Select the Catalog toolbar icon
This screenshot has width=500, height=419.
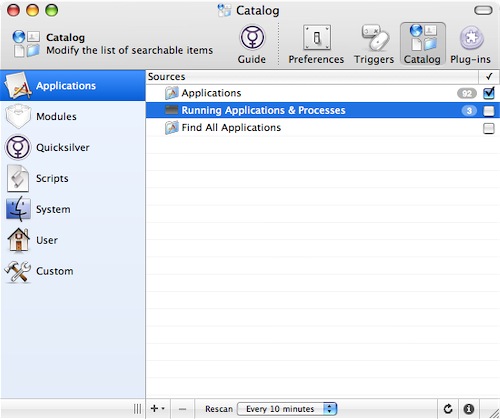[x=423, y=44]
